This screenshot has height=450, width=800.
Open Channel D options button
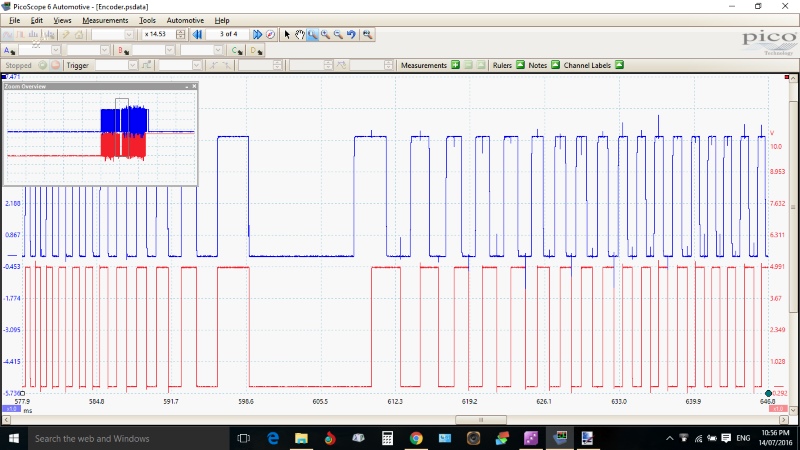(x=256, y=50)
